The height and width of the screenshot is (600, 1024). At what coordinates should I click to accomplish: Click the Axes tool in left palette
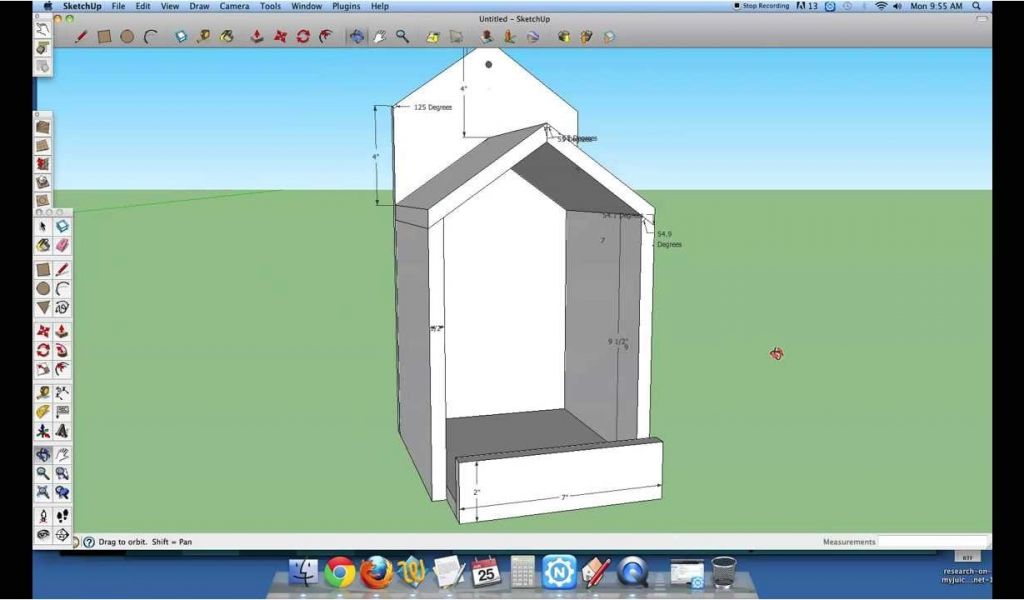pos(43,432)
